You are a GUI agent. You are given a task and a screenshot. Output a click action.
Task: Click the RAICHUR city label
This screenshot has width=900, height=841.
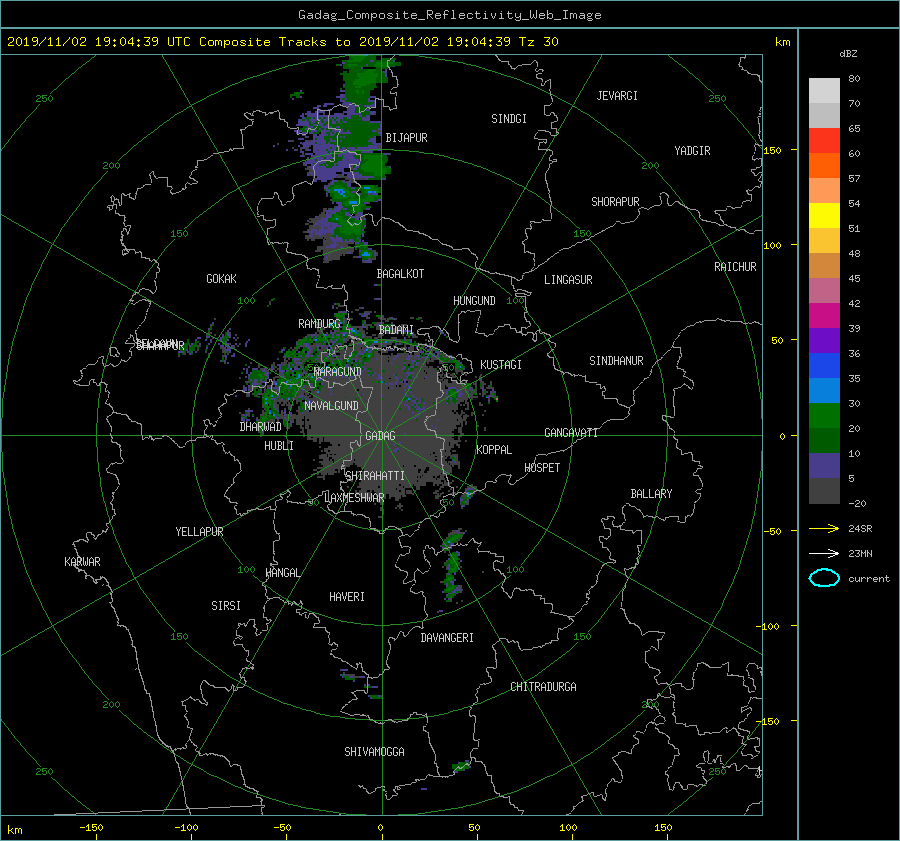click(x=735, y=267)
